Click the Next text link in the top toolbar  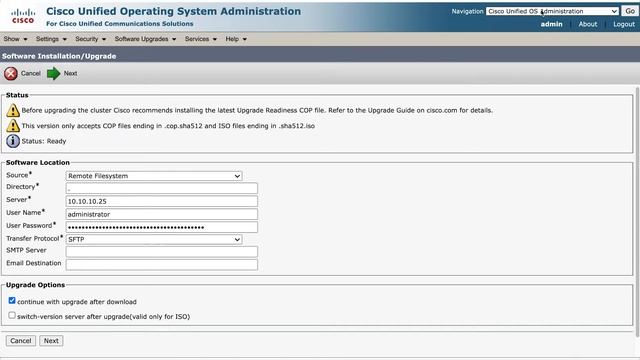(x=70, y=73)
